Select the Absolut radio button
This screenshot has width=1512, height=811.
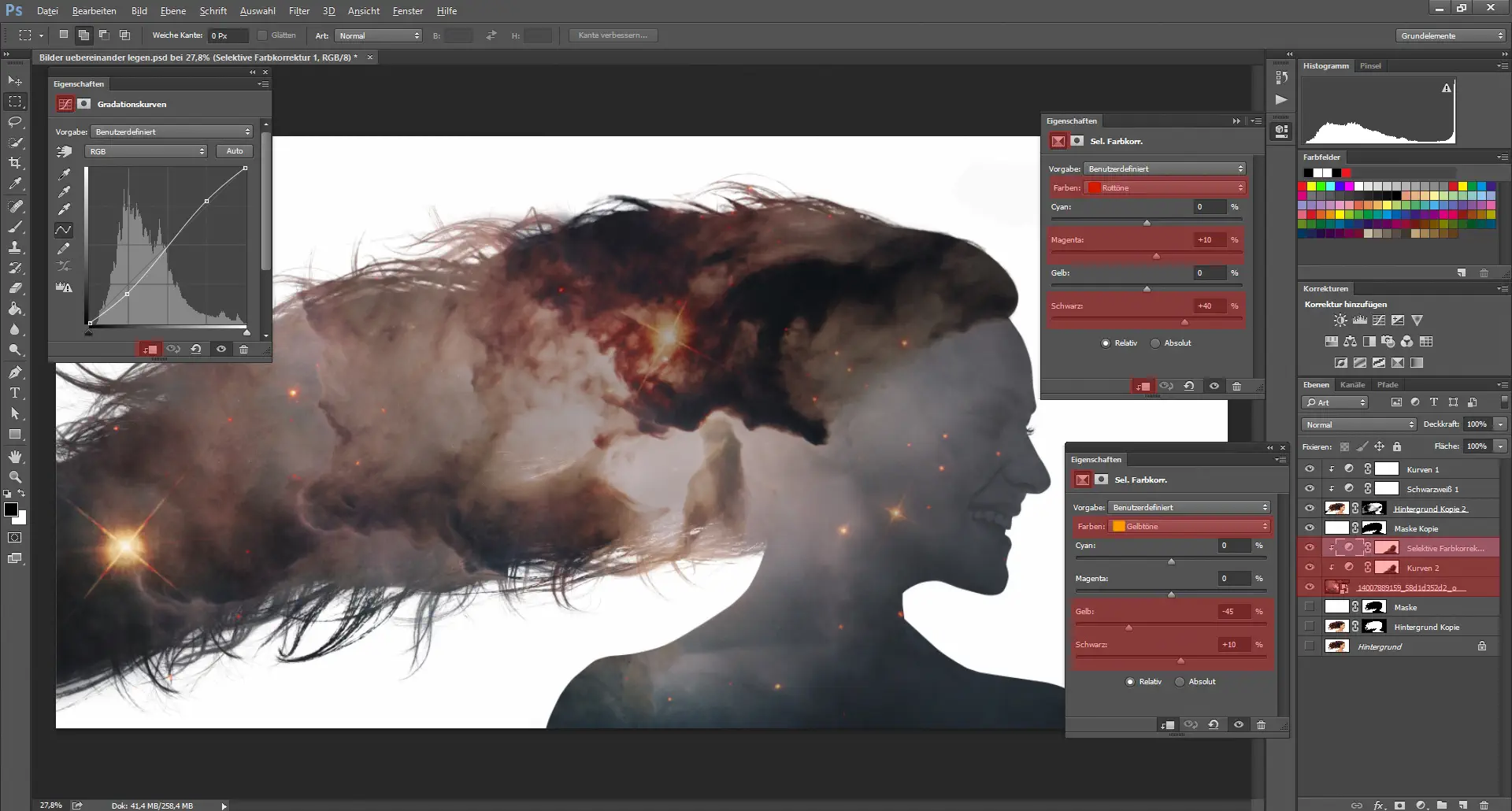coord(1156,343)
